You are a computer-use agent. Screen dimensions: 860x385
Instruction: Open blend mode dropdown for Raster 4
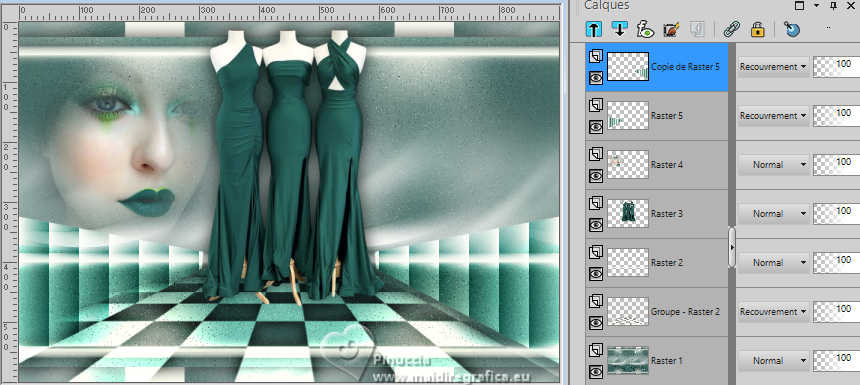773,165
